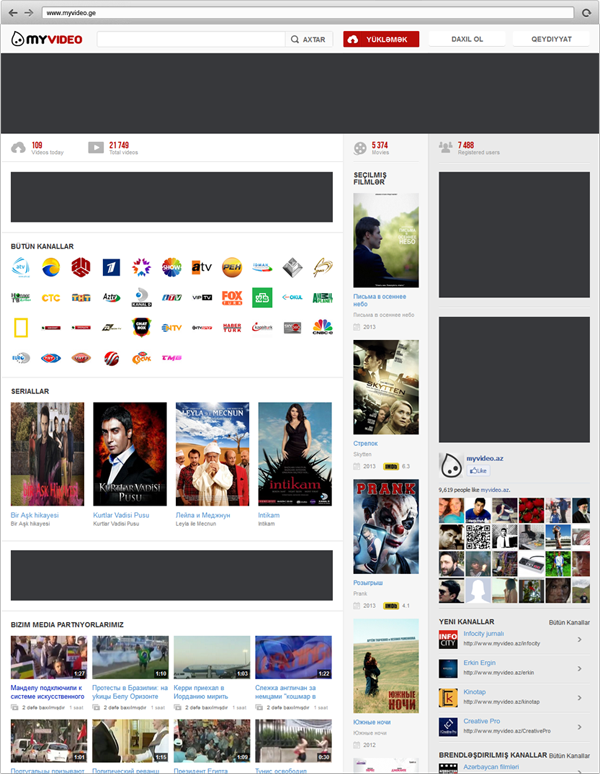Image resolution: width=600 pixels, height=775 pixels.
Task: Select the Show TV channel icon
Action: (172, 267)
